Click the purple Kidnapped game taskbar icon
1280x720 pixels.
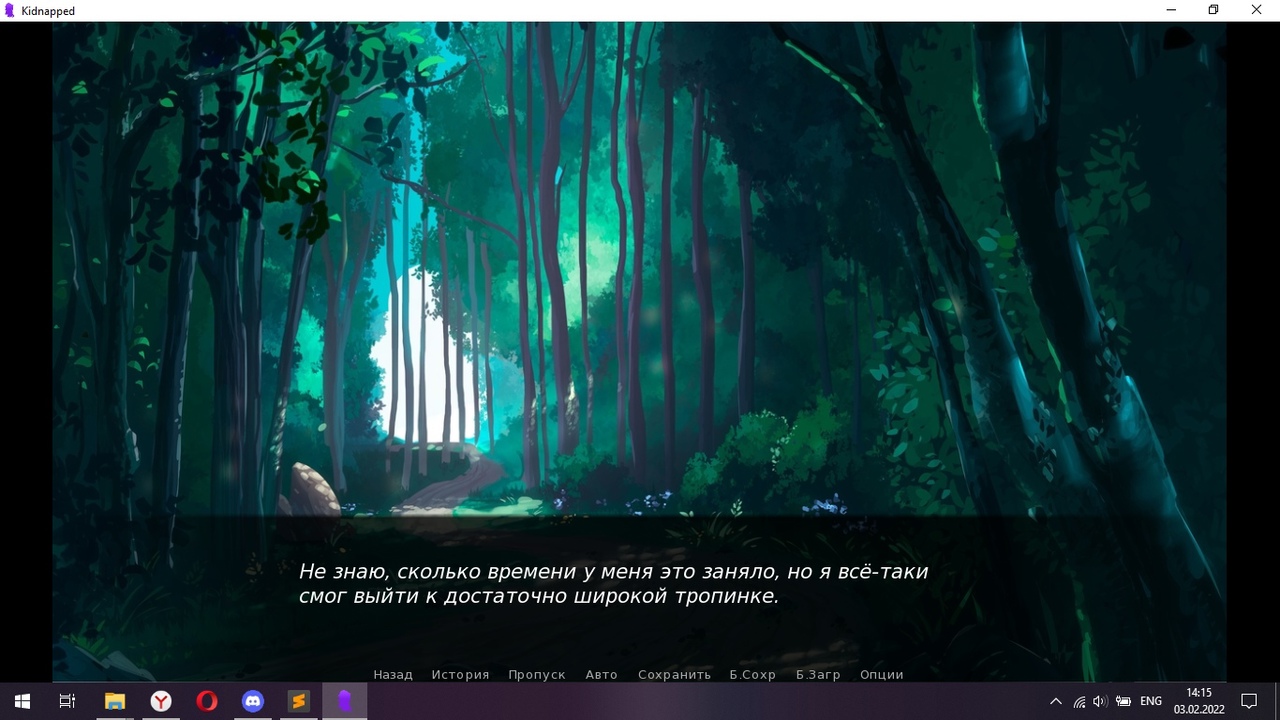(x=344, y=701)
